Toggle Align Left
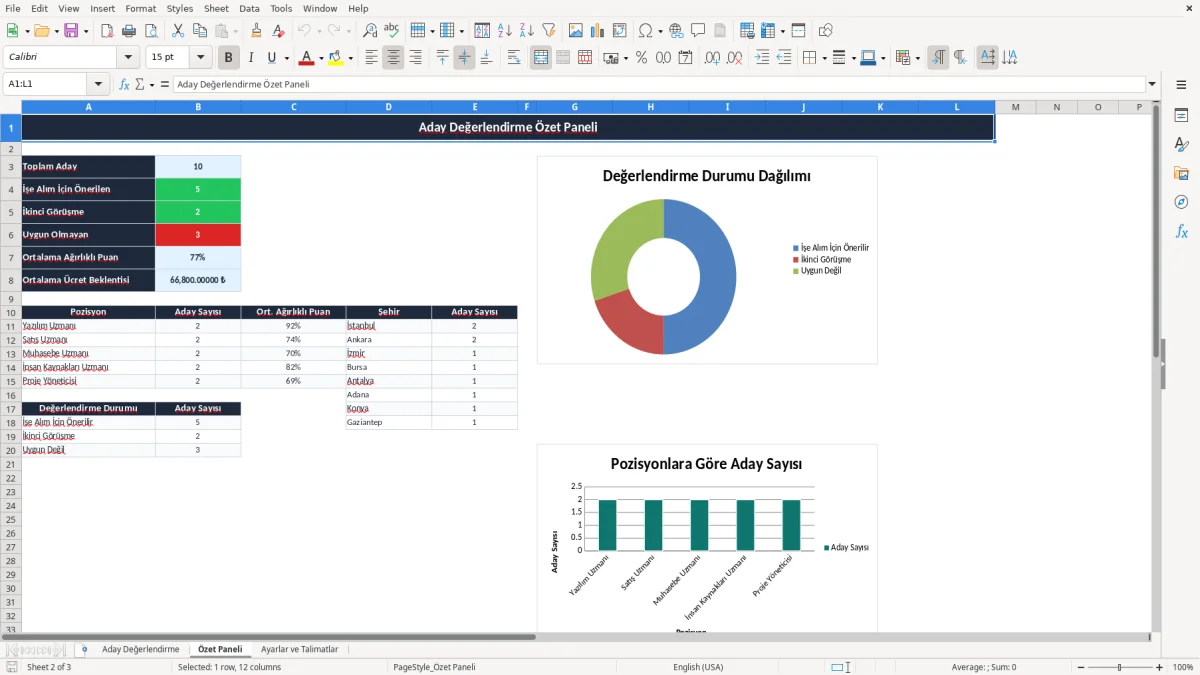The width and height of the screenshot is (1200, 675). click(x=372, y=58)
